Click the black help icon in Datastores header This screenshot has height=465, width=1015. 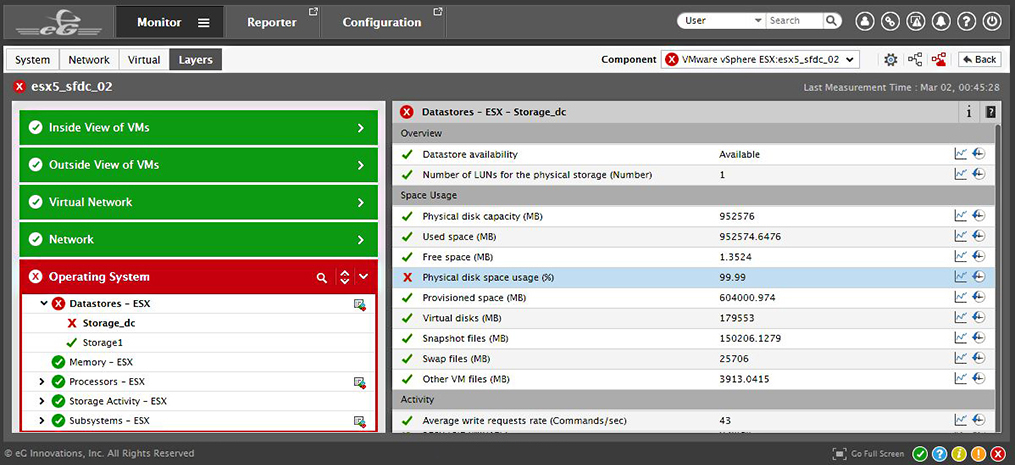(990, 112)
